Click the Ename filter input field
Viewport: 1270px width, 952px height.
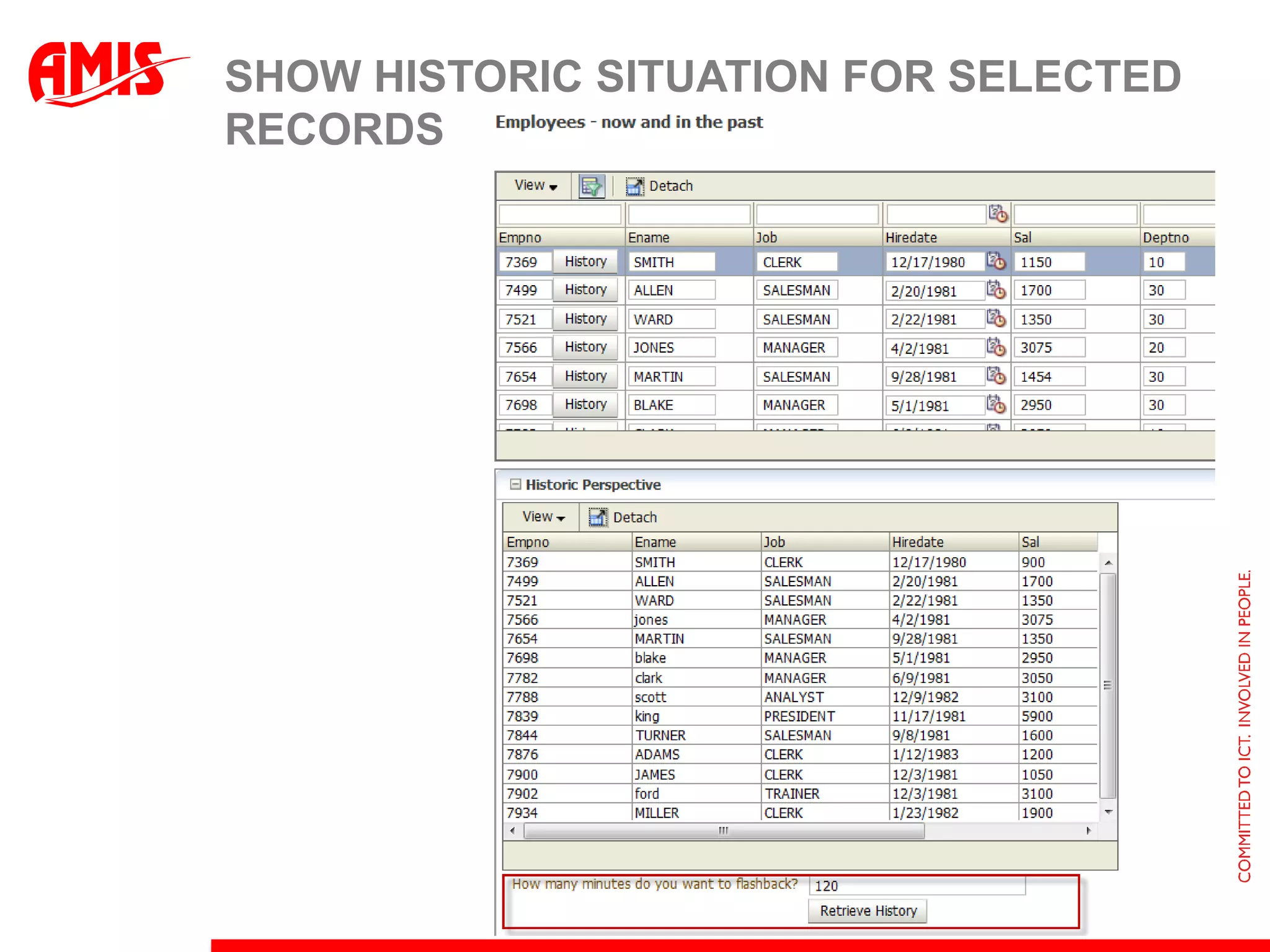[688, 214]
